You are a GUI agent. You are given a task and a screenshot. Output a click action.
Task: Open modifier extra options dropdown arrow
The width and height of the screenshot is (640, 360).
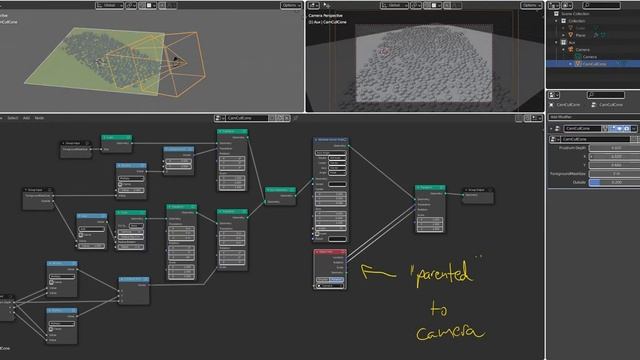[634, 129]
